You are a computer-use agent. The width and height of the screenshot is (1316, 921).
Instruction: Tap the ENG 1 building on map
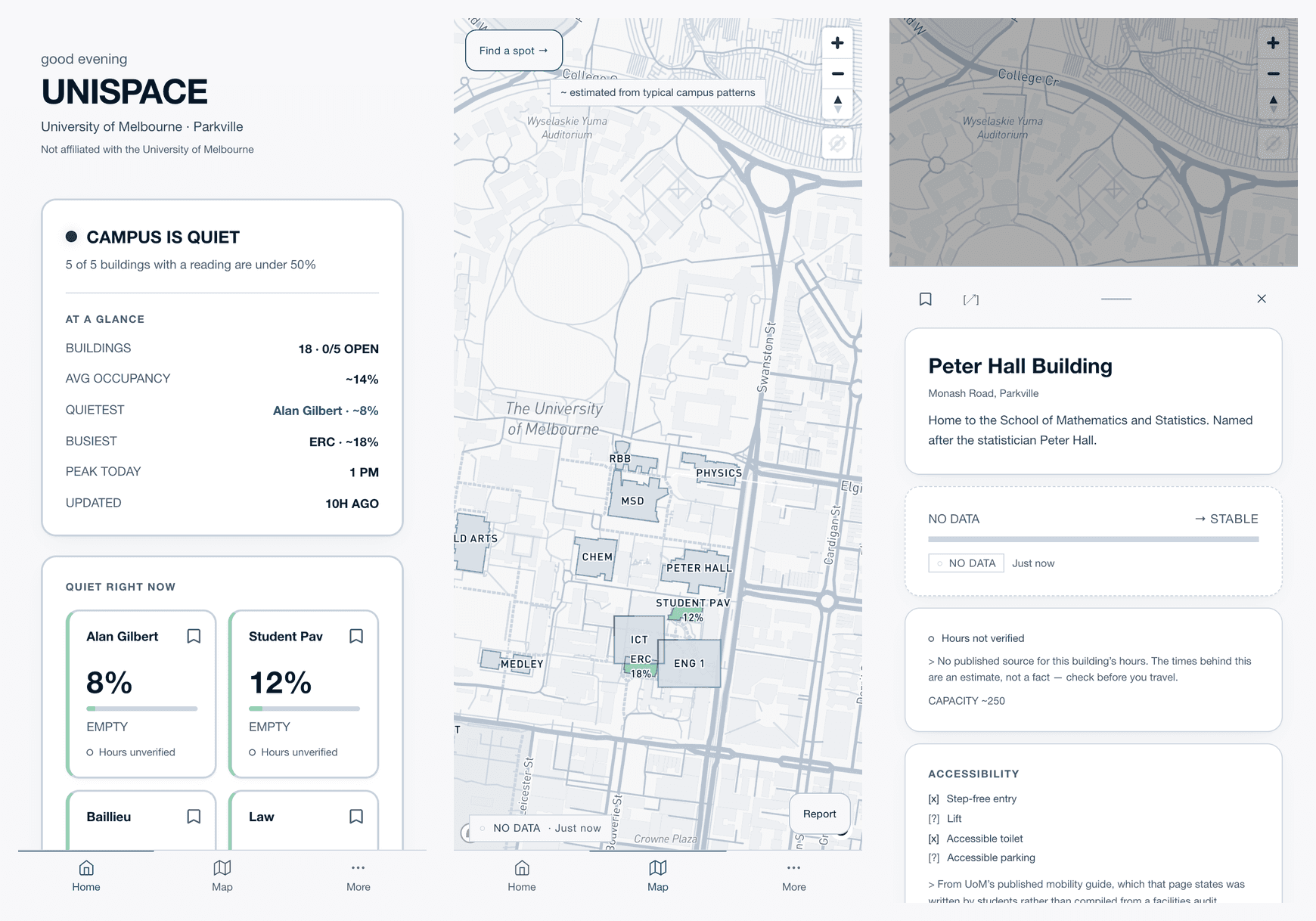(x=689, y=663)
